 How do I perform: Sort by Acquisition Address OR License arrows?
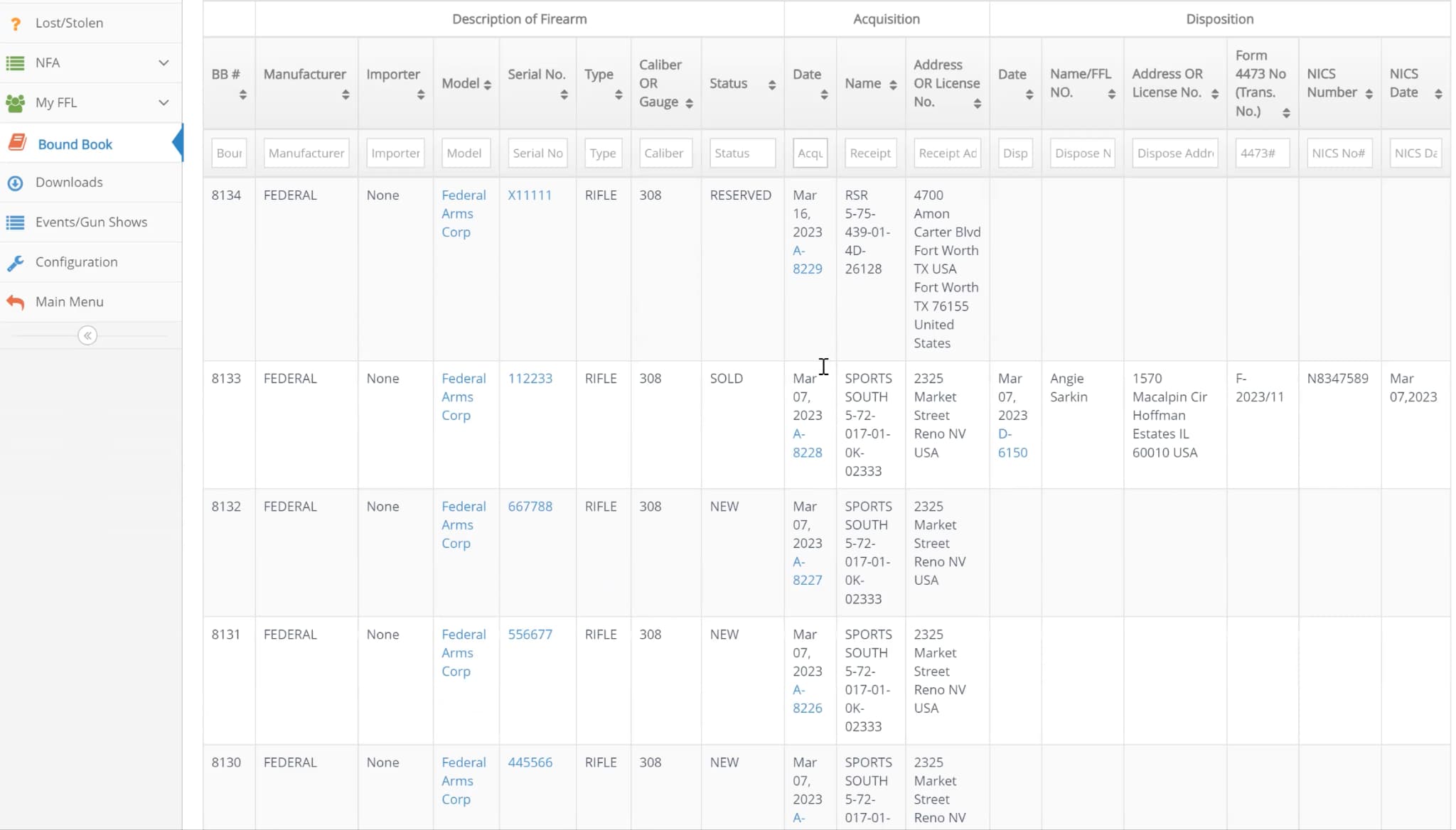coord(978,104)
